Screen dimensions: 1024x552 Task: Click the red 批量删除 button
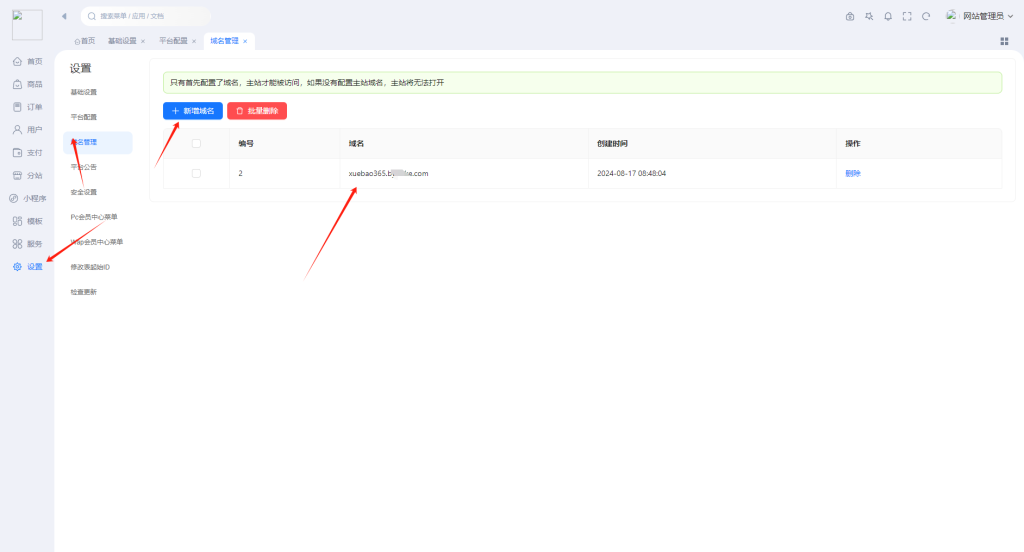point(257,111)
